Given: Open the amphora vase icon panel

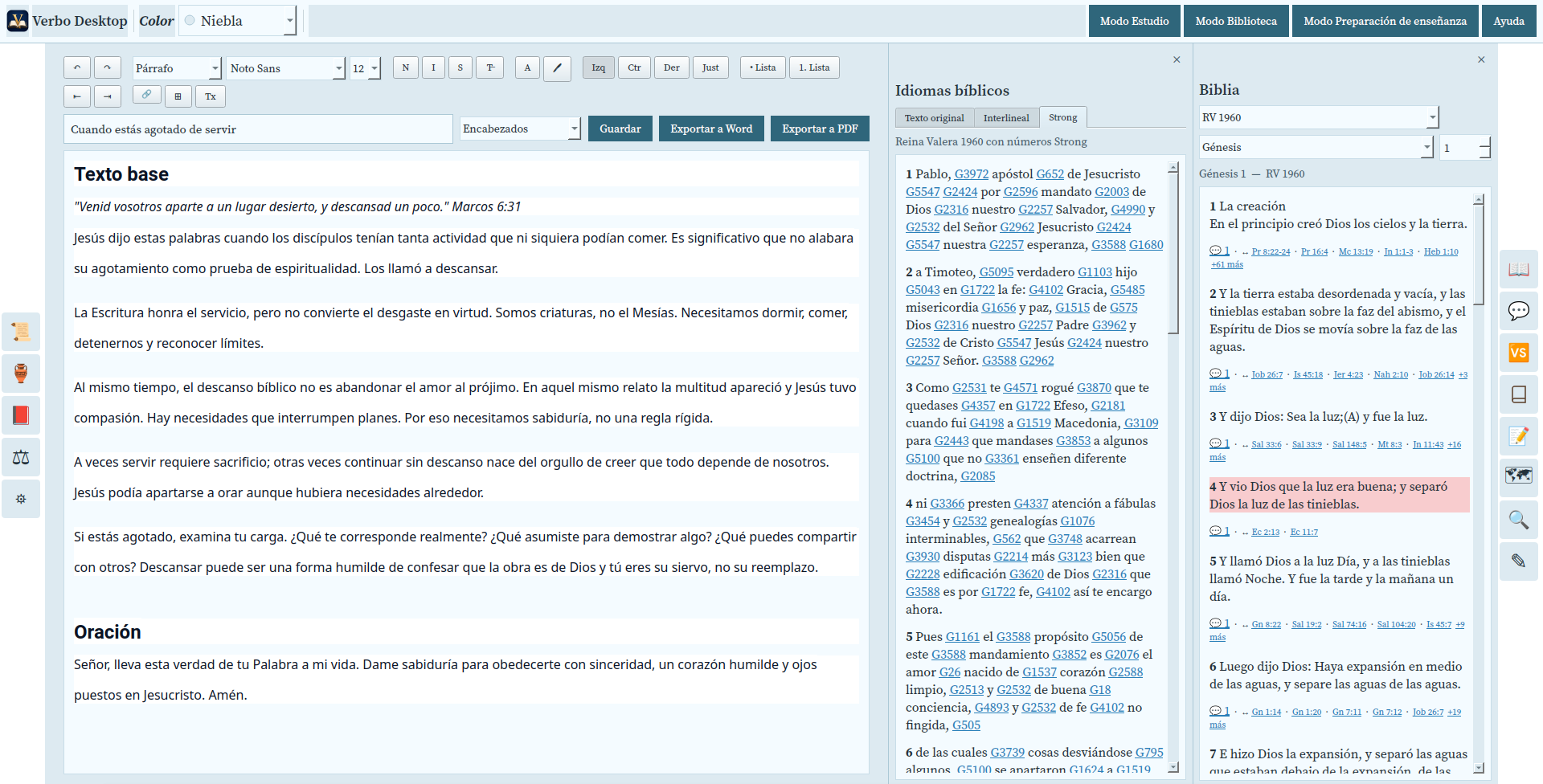Looking at the screenshot, I should coord(21,374).
